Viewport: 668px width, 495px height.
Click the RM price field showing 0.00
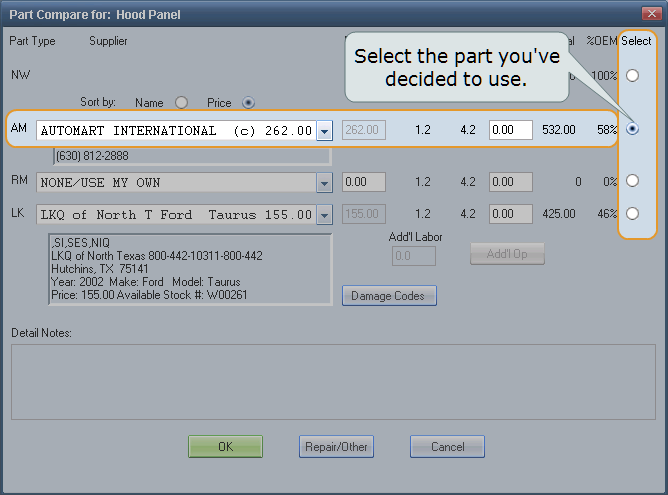coord(364,183)
